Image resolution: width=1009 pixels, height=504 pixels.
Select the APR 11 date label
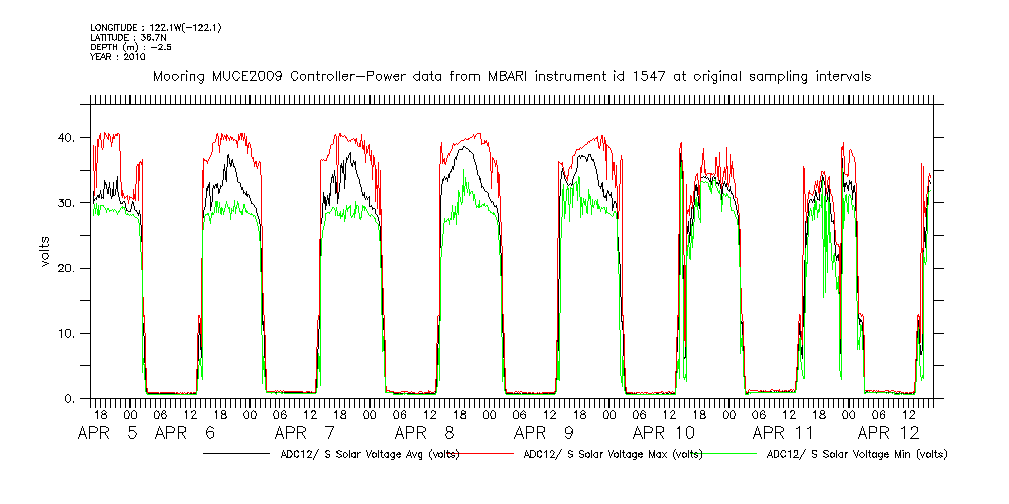click(x=784, y=434)
